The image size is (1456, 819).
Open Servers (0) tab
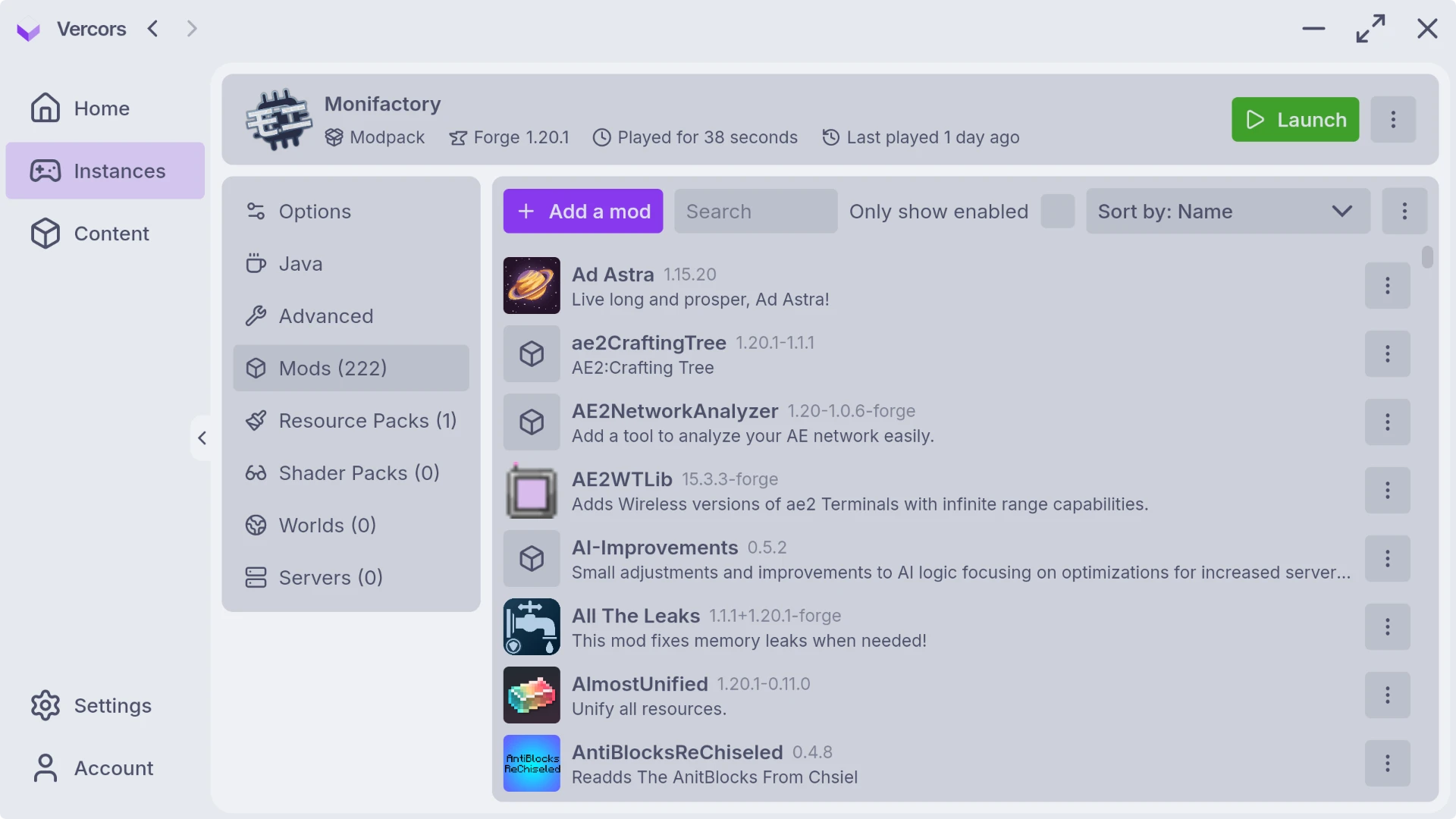(351, 578)
